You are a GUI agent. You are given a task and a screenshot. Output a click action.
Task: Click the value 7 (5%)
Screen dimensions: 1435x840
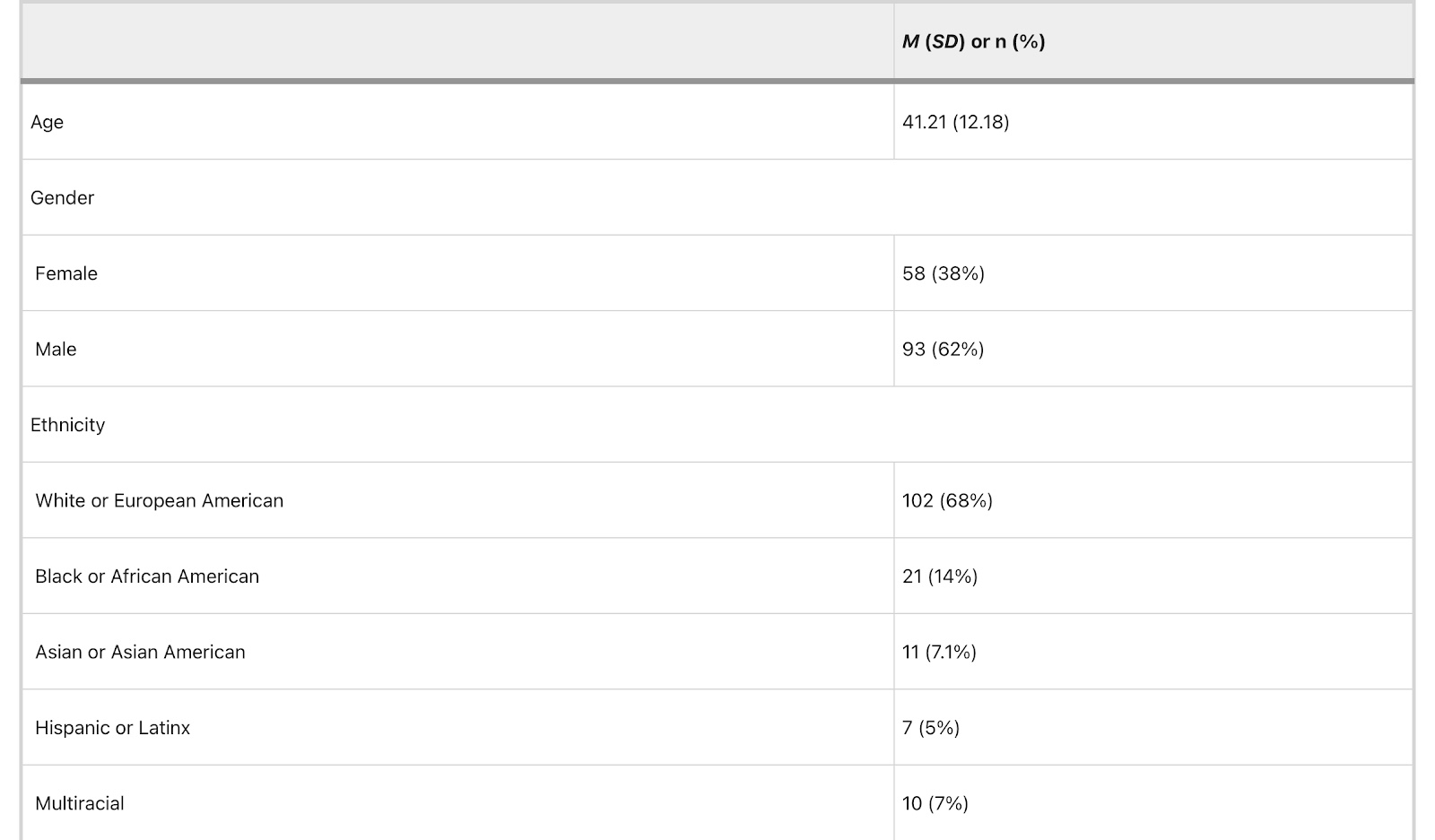point(930,728)
